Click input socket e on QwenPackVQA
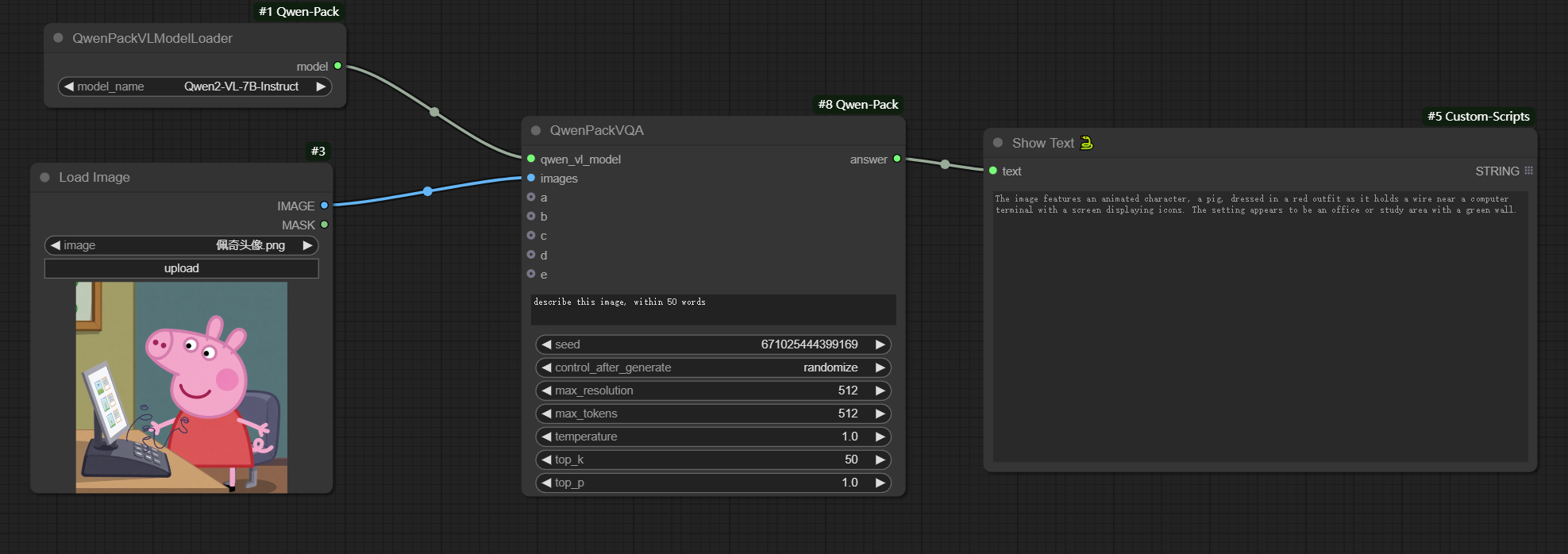This screenshot has width=1568, height=554. [x=531, y=274]
